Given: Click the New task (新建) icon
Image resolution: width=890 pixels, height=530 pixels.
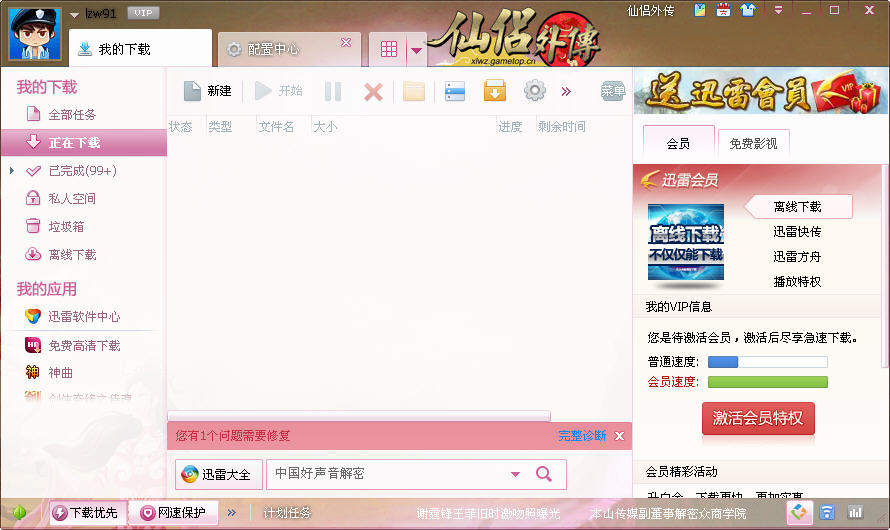Looking at the screenshot, I should point(192,91).
